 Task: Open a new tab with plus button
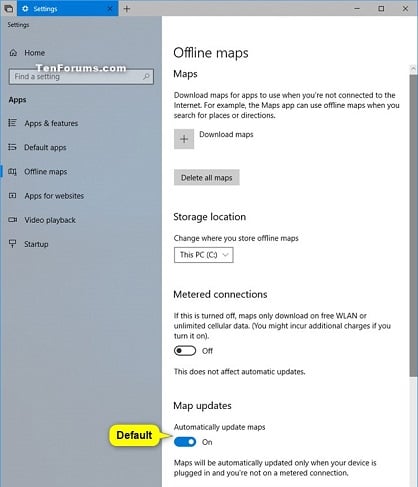(127, 9)
